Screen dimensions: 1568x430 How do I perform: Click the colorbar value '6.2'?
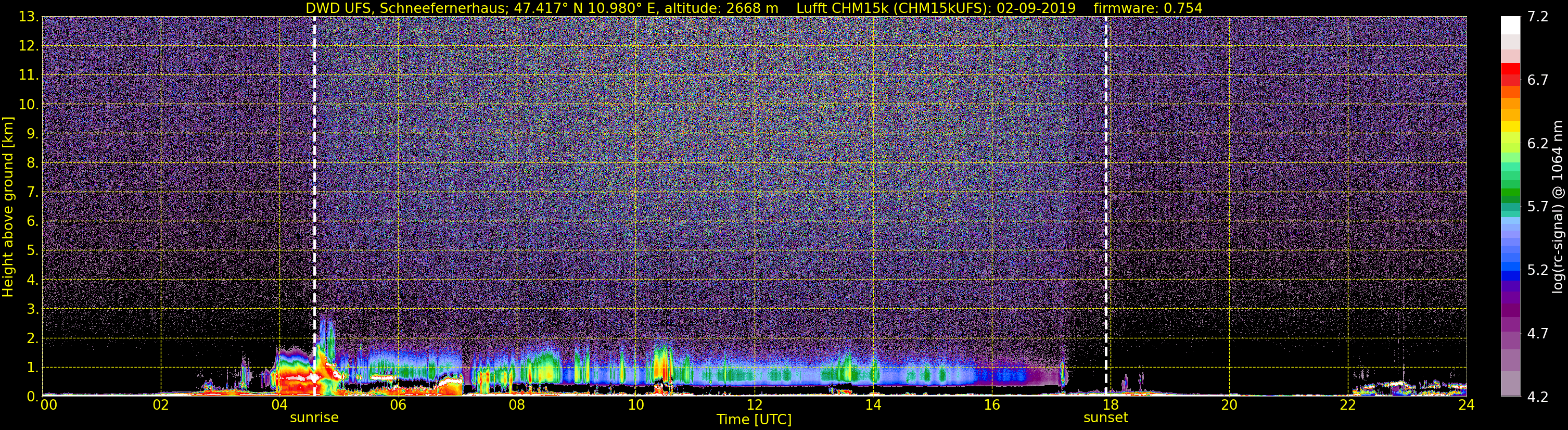point(1538,143)
